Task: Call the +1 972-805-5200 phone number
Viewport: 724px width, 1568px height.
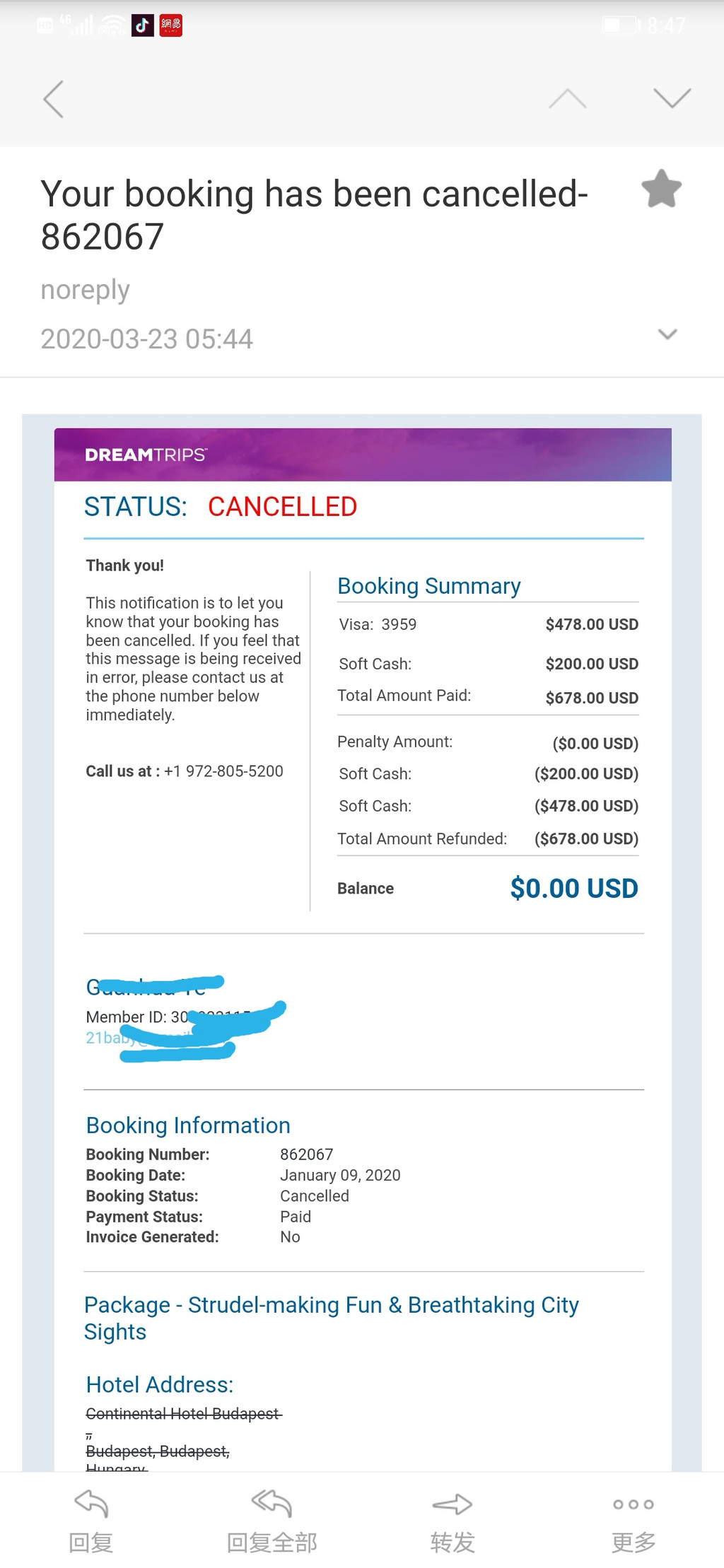Action: (223, 771)
